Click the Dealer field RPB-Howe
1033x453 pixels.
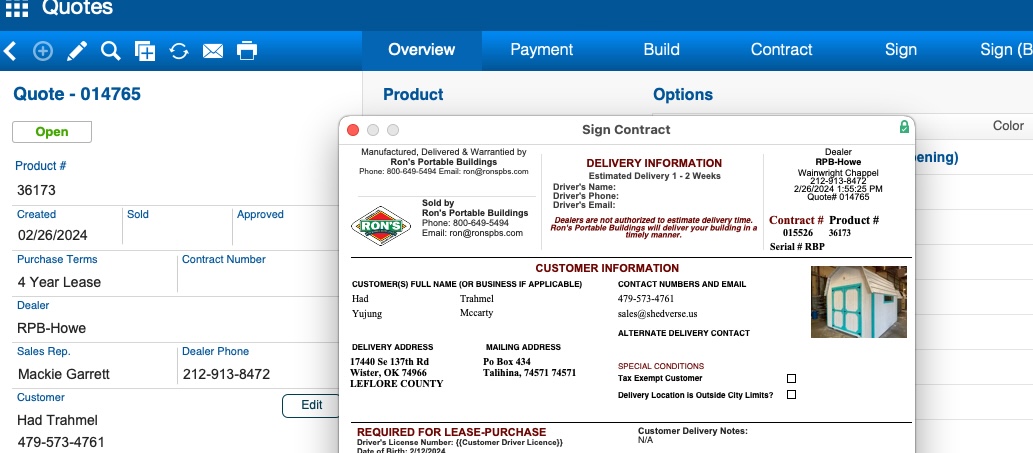tap(51, 328)
